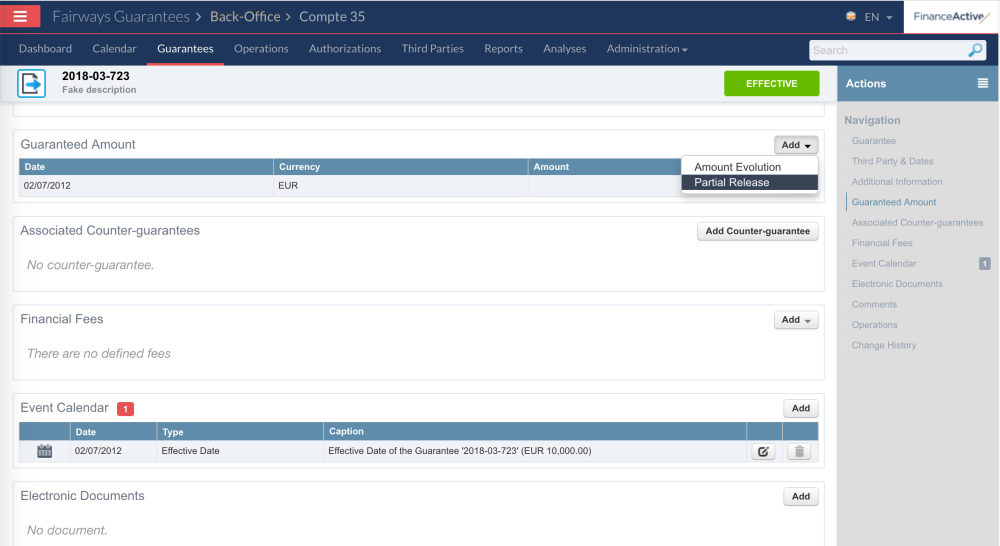
Task: Click the Date column header in Guaranteed Amount
Action: (x=146, y=167)
